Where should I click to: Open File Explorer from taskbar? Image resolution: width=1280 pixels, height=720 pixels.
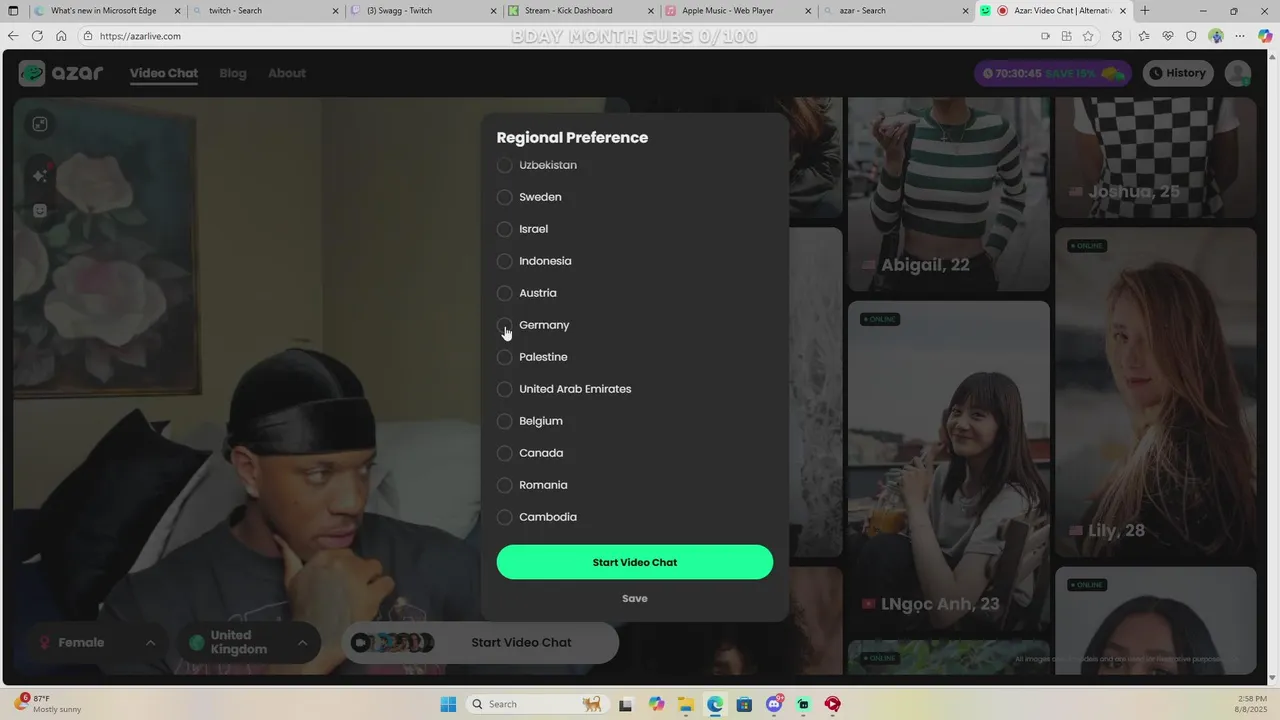[686, 704]
